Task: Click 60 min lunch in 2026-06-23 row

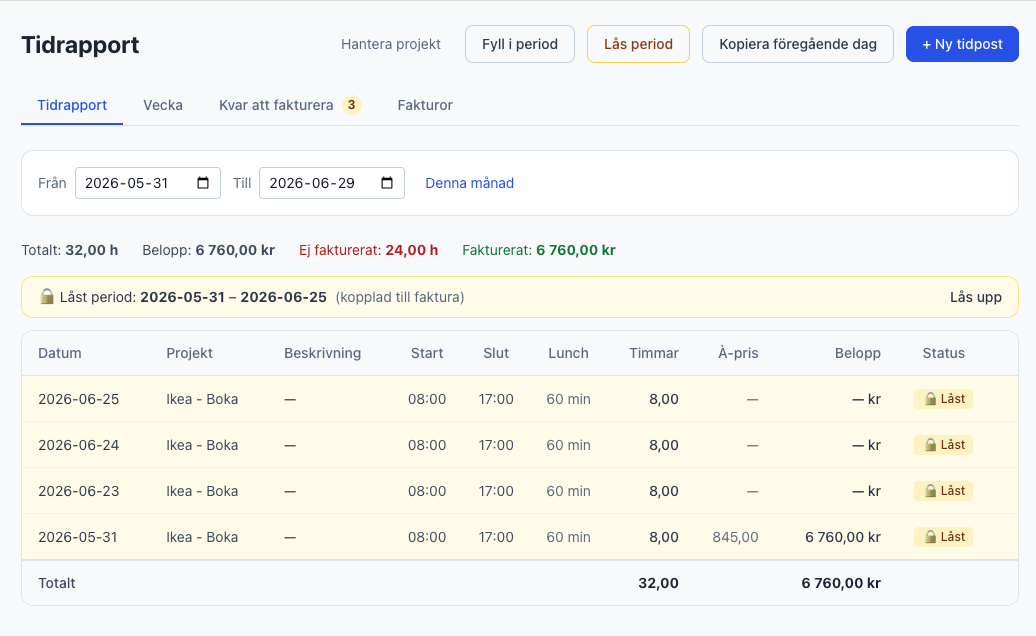Action: (x=568, y=491)
